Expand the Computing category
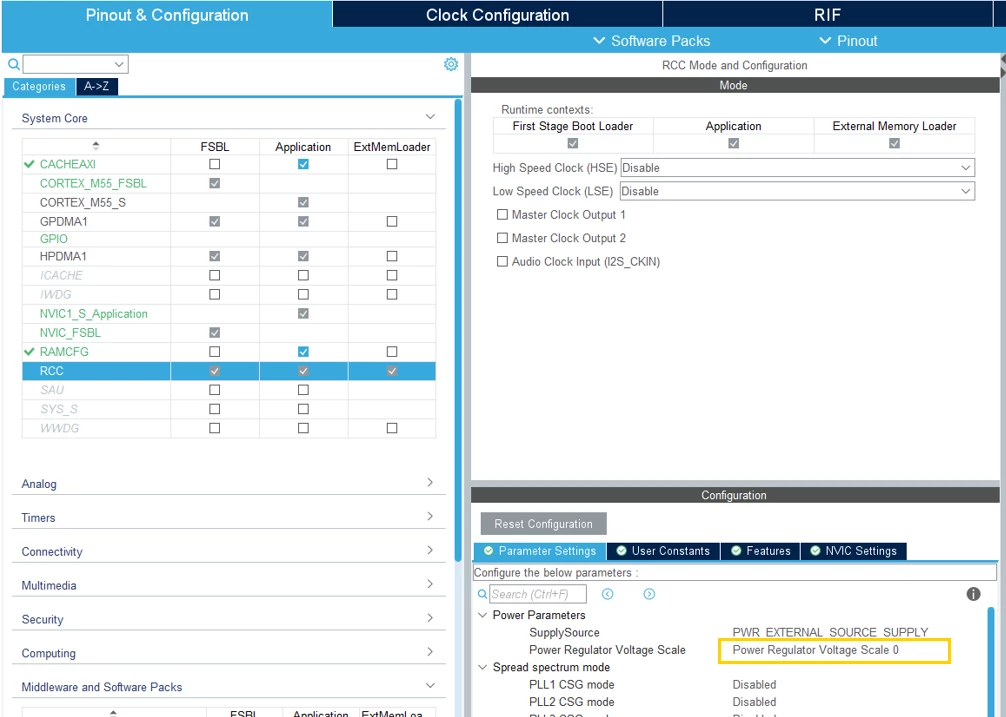1006x717 pixels. [431, 652]
